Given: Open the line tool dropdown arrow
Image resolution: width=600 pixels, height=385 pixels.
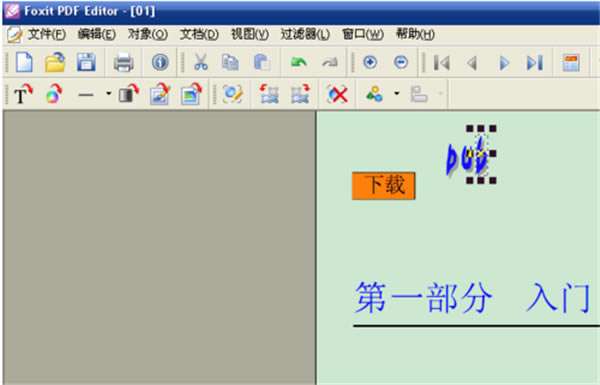Looking at the screenshot, I should click(109, 93).
